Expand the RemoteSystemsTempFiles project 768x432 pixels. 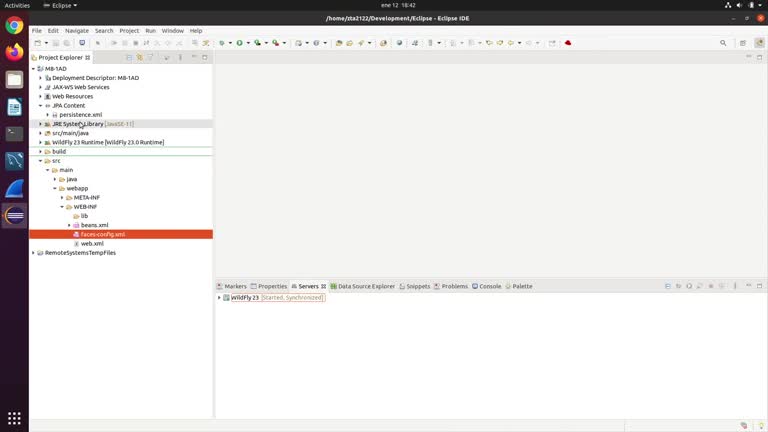click(34, 253)
